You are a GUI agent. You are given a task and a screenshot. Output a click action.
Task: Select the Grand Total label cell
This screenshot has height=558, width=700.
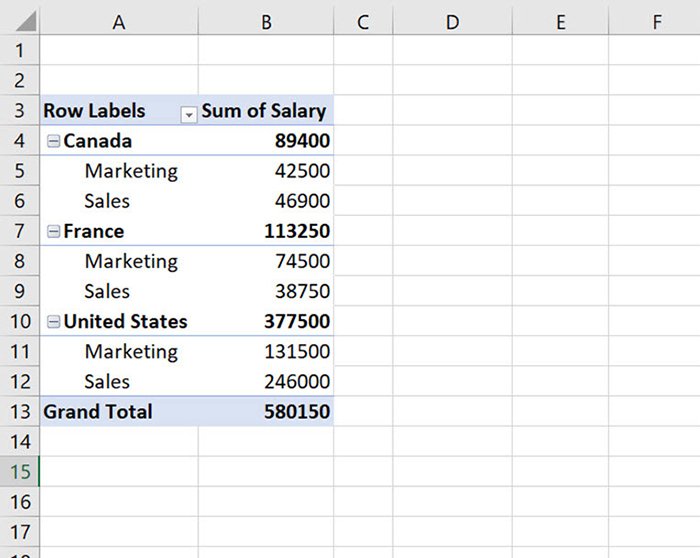point(98,412)
